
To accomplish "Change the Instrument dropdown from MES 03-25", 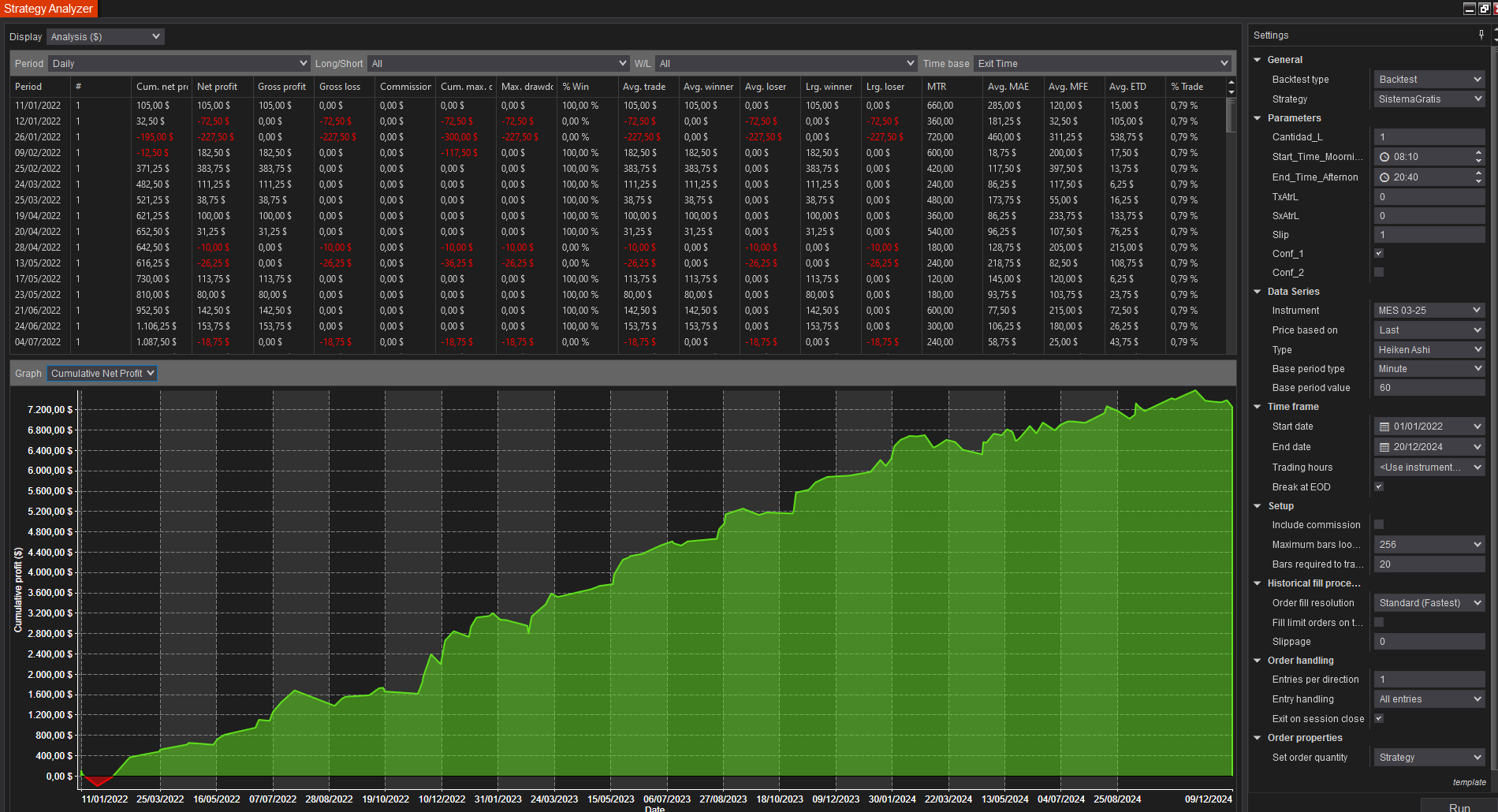I will [x=1476, y=310].
